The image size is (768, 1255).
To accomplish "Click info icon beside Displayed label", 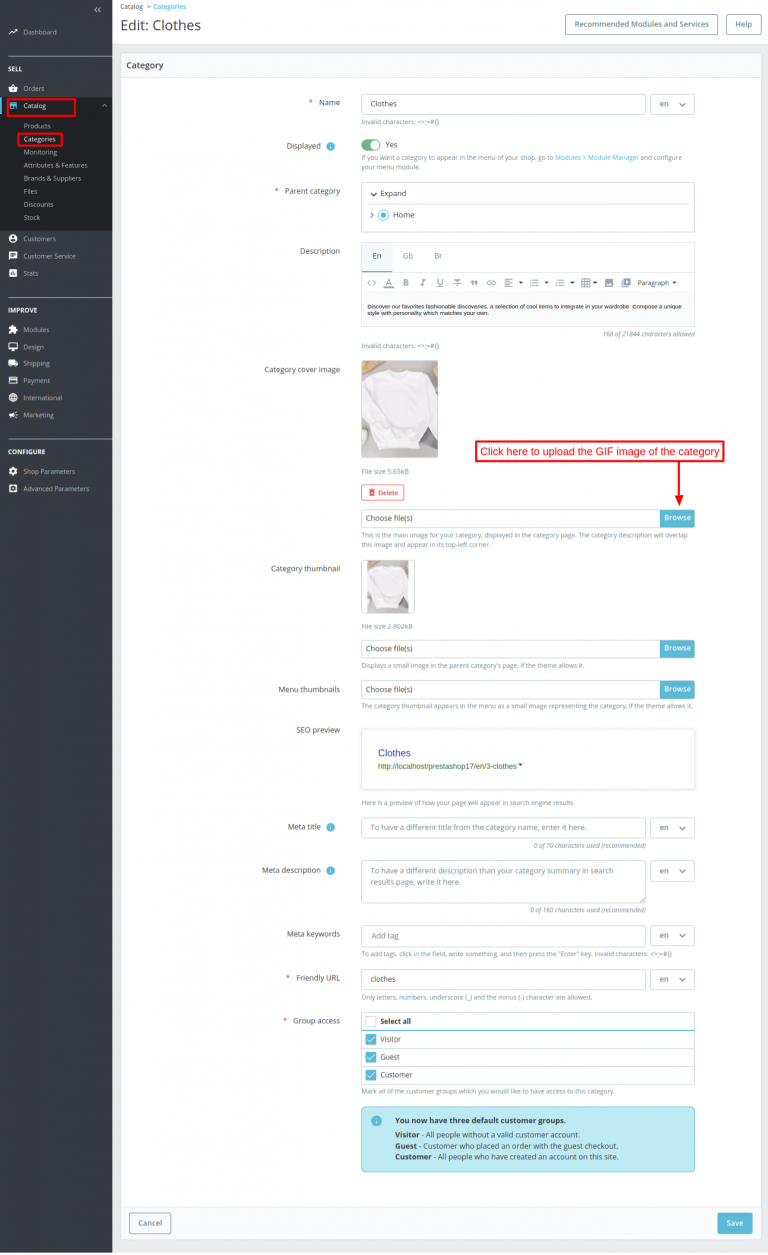I will pos(331,146).
